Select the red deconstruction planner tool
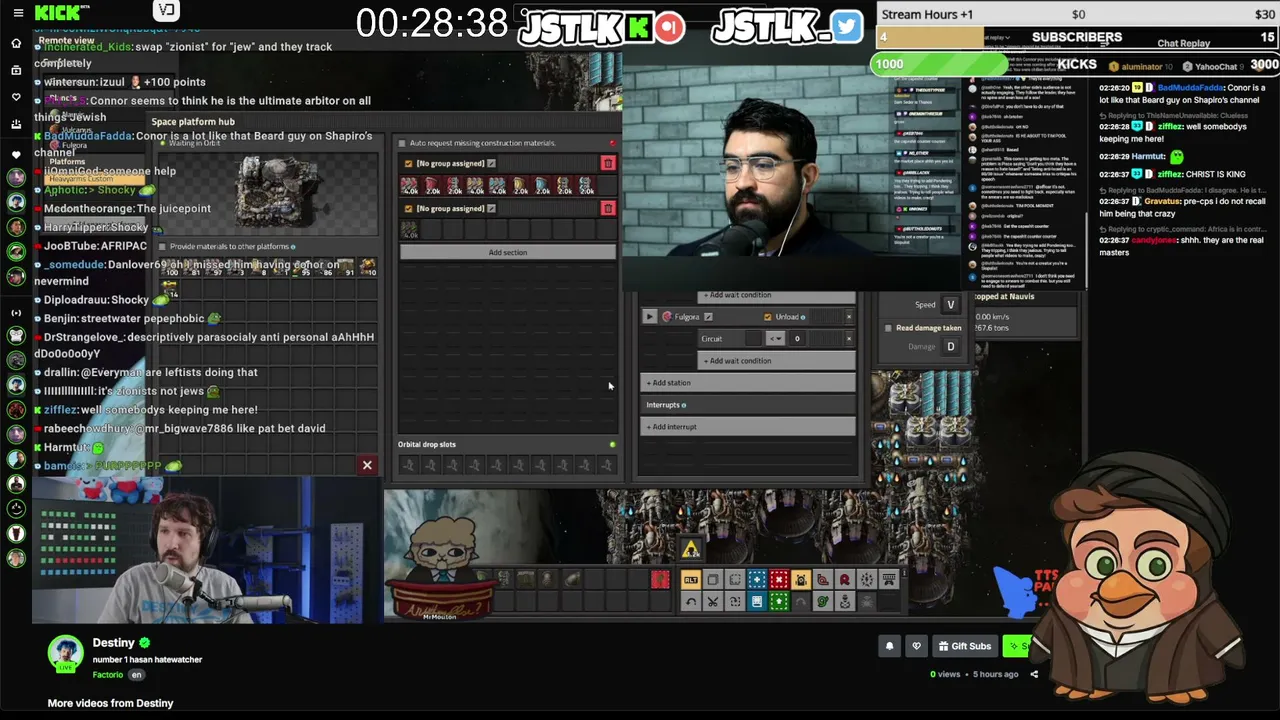 pyautogui.click(x=779, y=580)
